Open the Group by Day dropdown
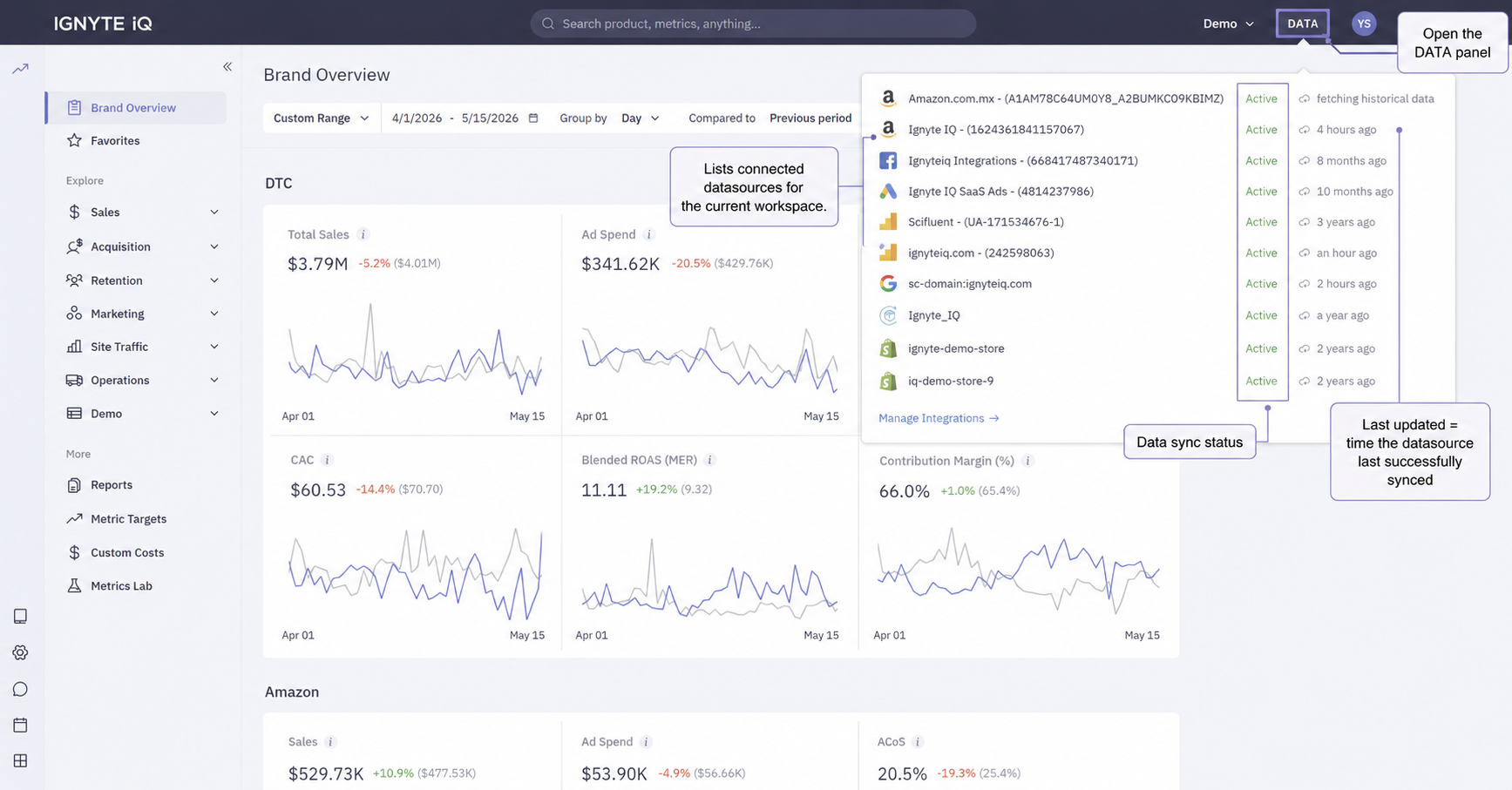 pyautogui.click(x=640, y=118)
